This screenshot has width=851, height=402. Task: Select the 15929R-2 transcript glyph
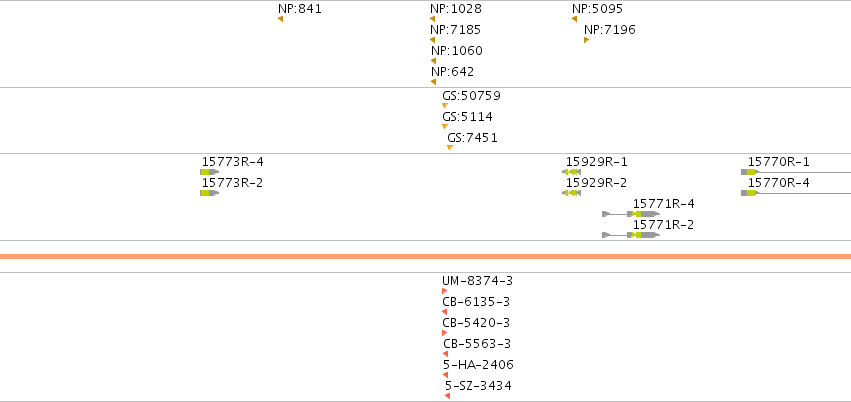click(x=571, y=193)
